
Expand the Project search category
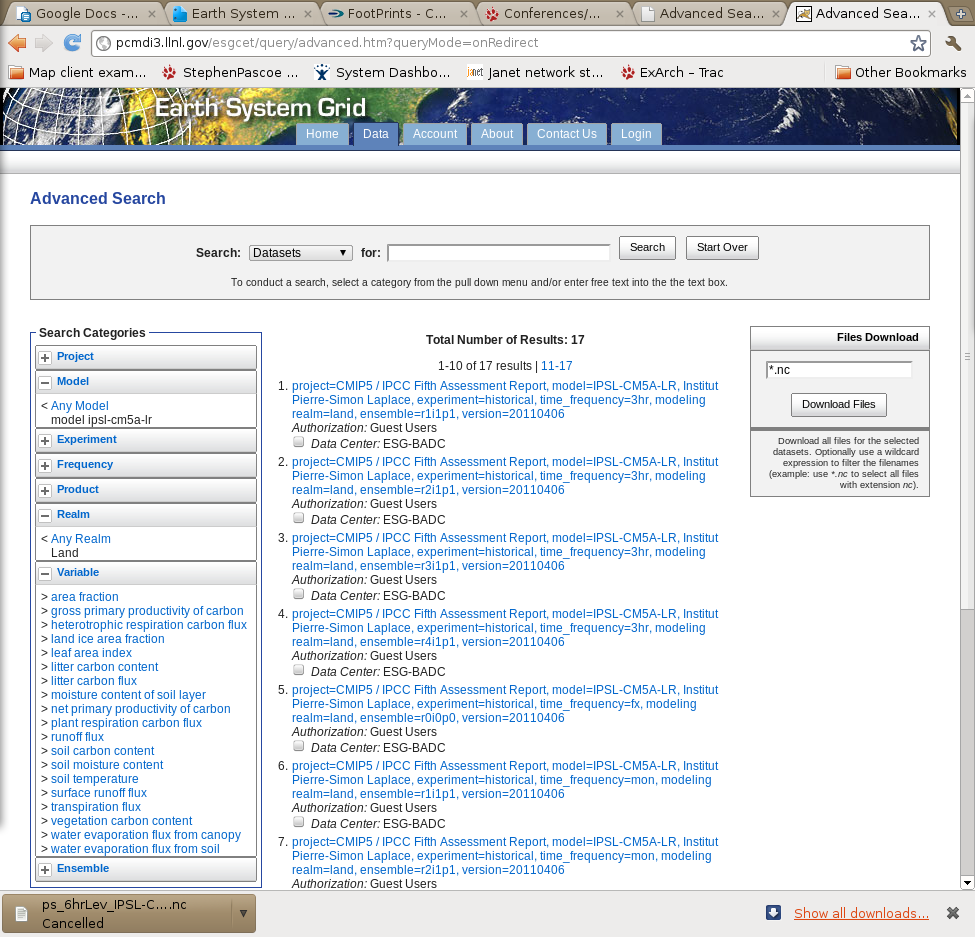tap(45, 357)
